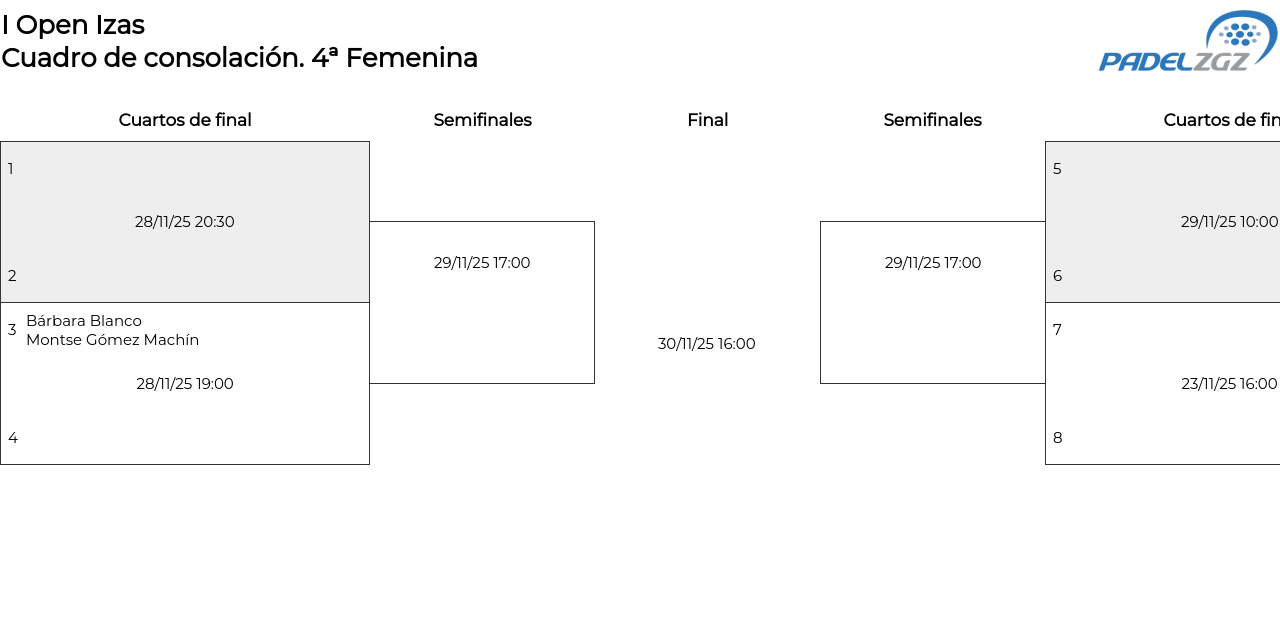Screen dimensions: 1280x631
Task: Select bracket slot number 5
Action: pyautogui.click(x=1057, y=169)
